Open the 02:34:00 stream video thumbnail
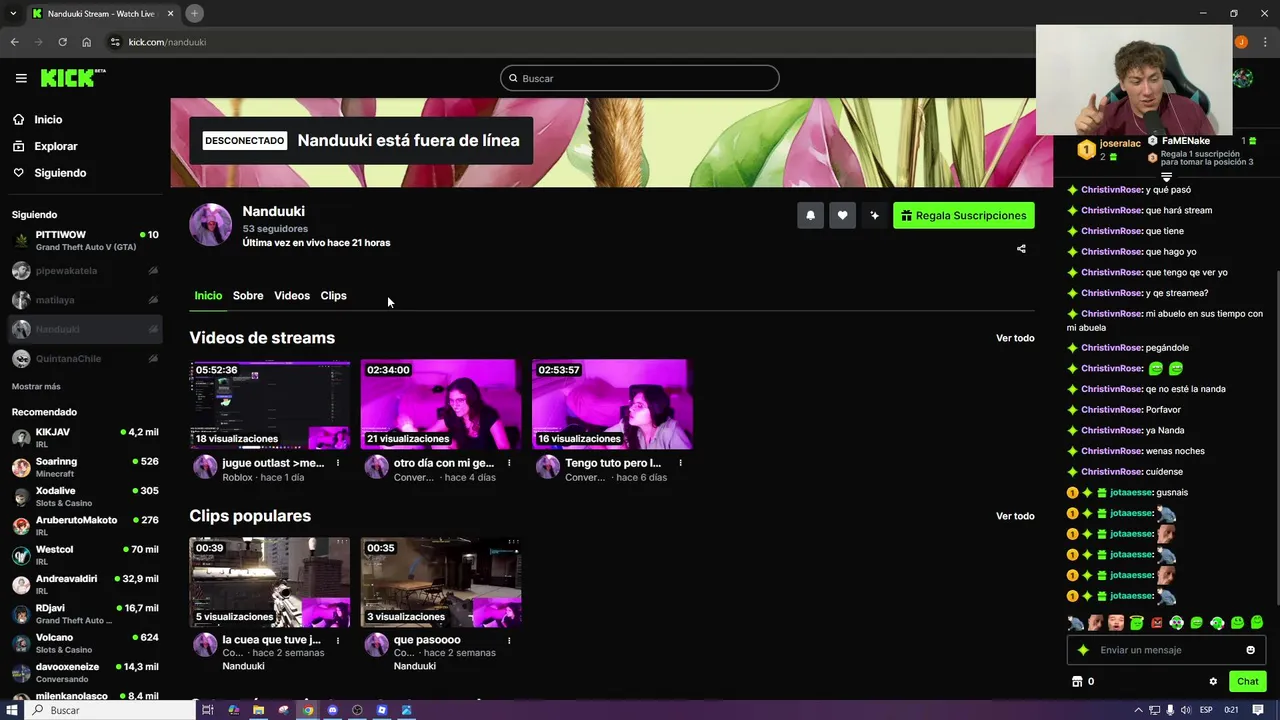 pyautogui.click(x=441, y=404)
